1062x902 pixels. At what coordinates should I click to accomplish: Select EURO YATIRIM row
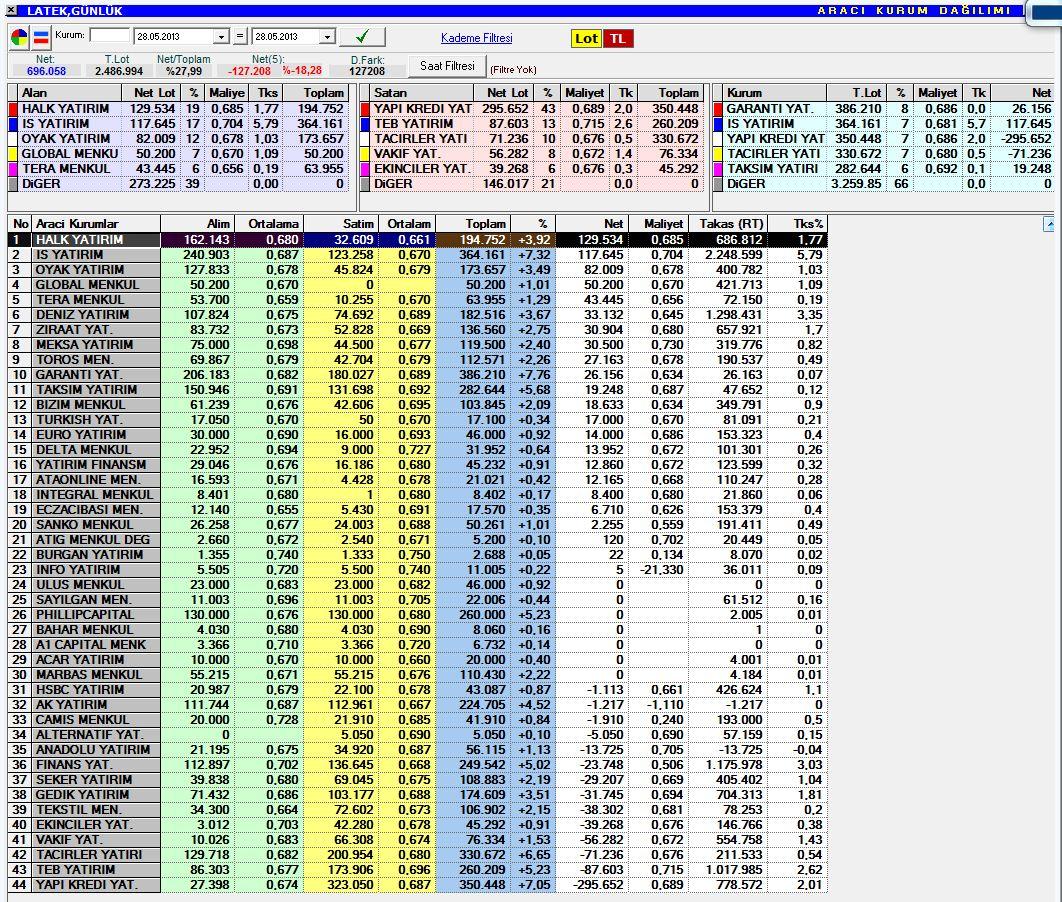pyautogui.click(x=417, y=435)
